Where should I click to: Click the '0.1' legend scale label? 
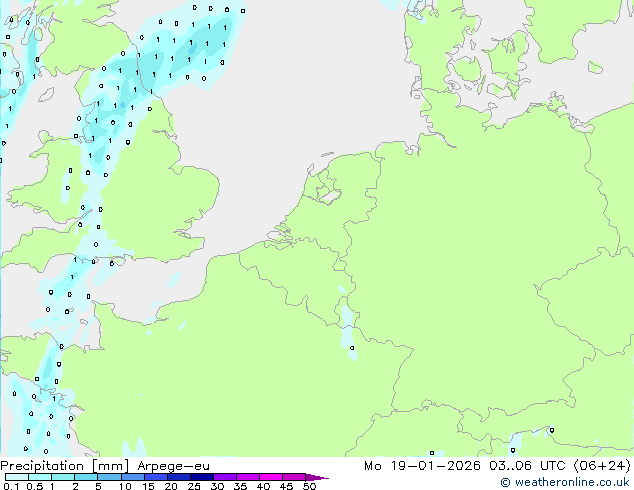click(11, 486)
